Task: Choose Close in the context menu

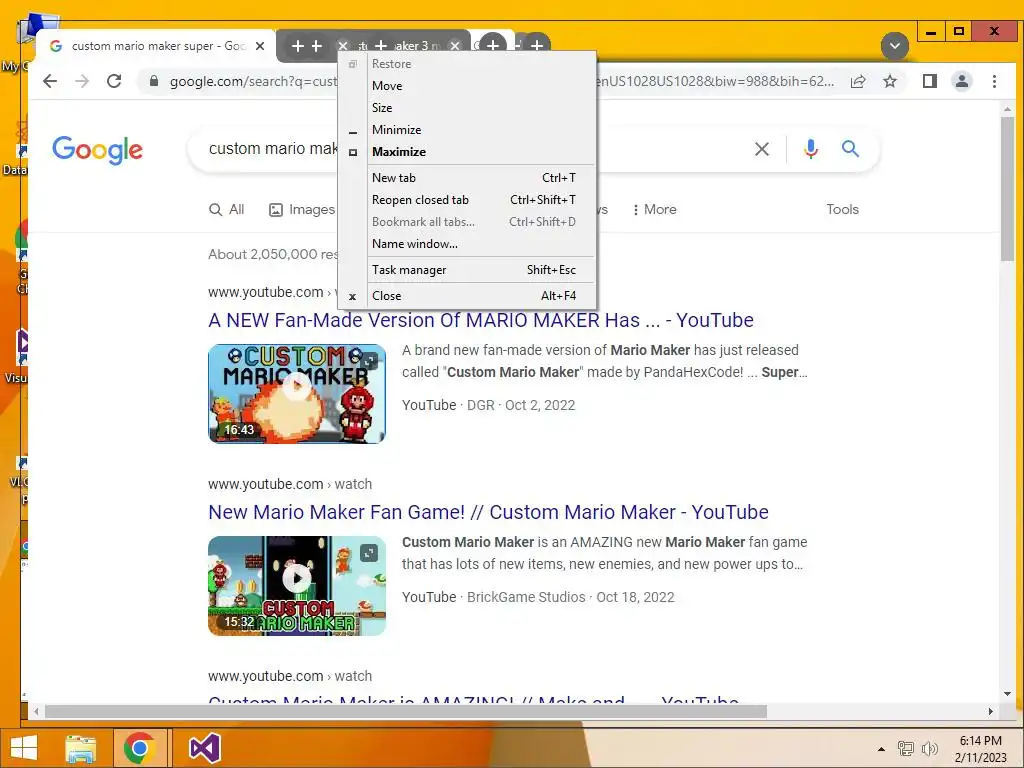Action: (x=466, y=296)
